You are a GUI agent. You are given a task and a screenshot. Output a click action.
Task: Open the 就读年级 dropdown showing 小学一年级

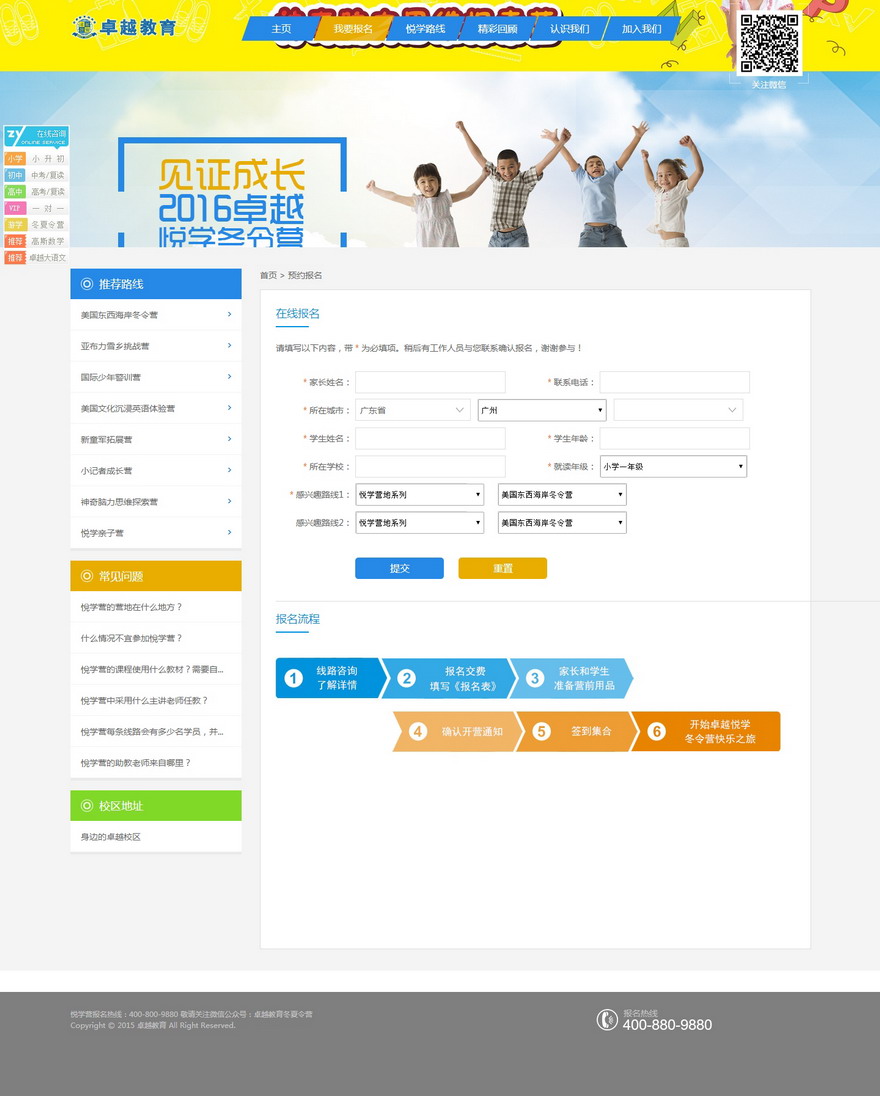click(x=673, y=466)
